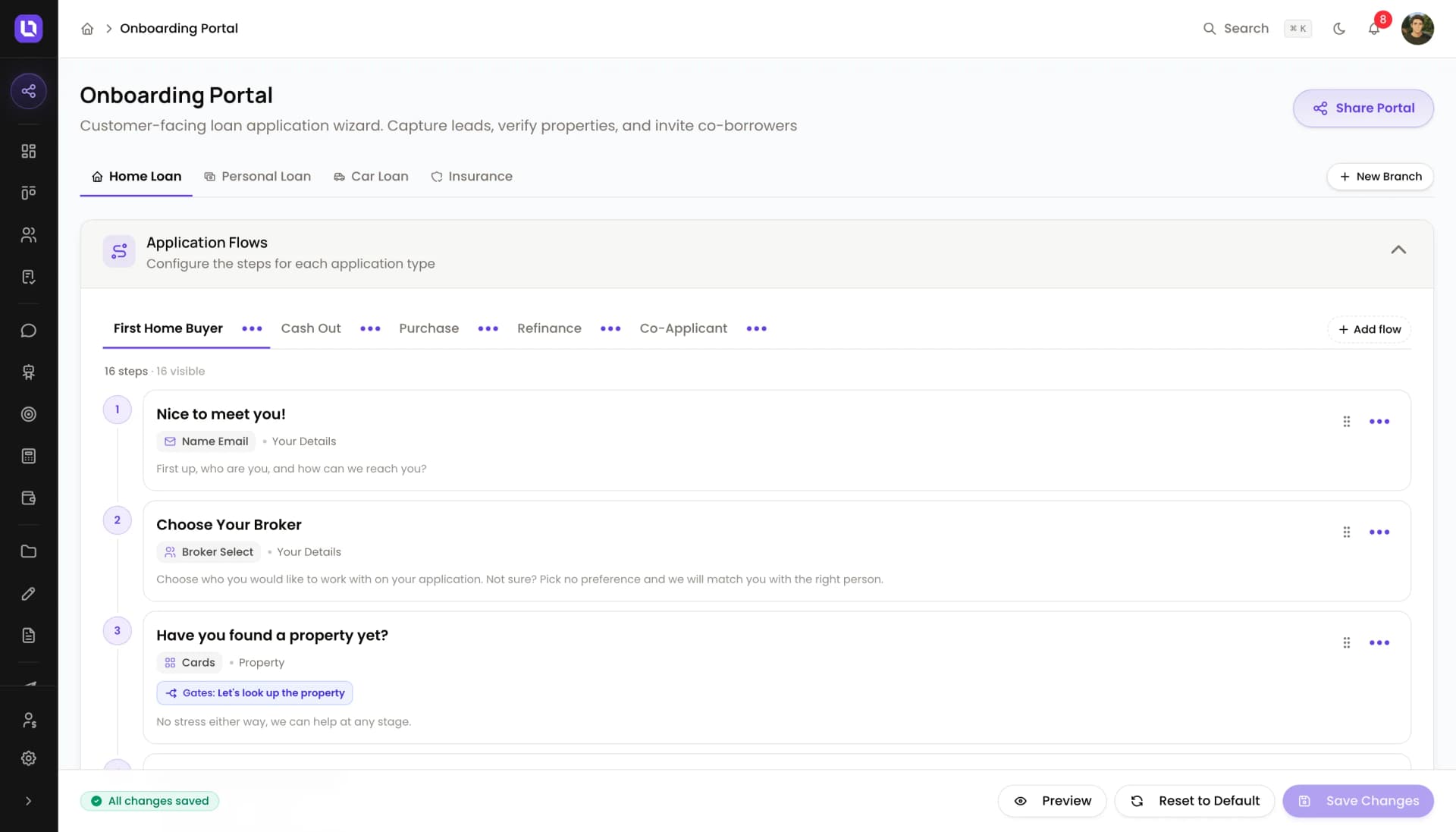The image size is (1456, 832).
Task: Go to home via breadcrumb house icon
Action: (x=87, y=29)
